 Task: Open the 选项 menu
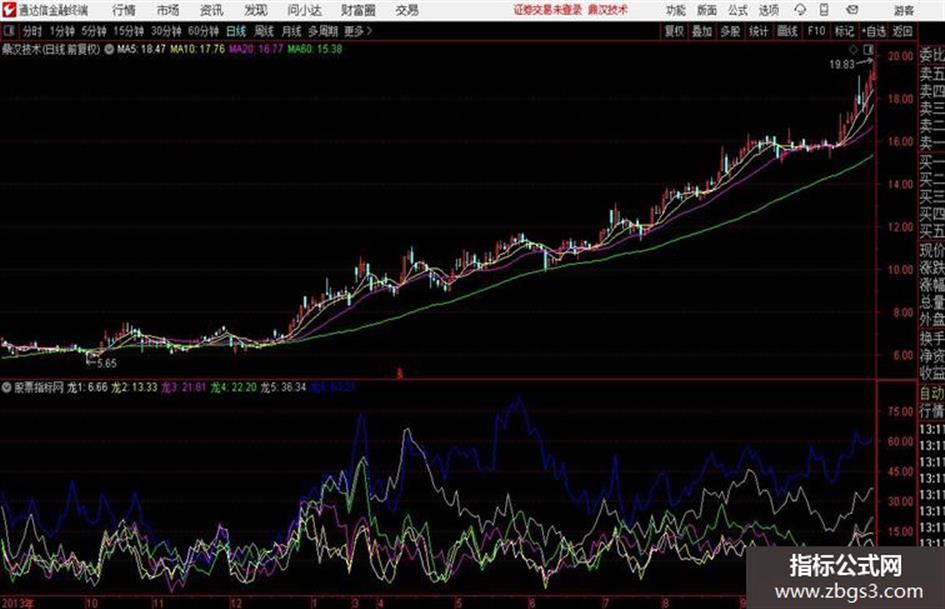click(x=768, y=10)
